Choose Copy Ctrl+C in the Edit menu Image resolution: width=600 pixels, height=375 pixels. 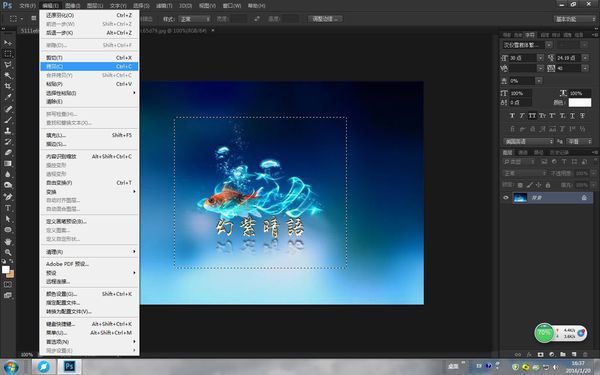(x=89, y=67)
